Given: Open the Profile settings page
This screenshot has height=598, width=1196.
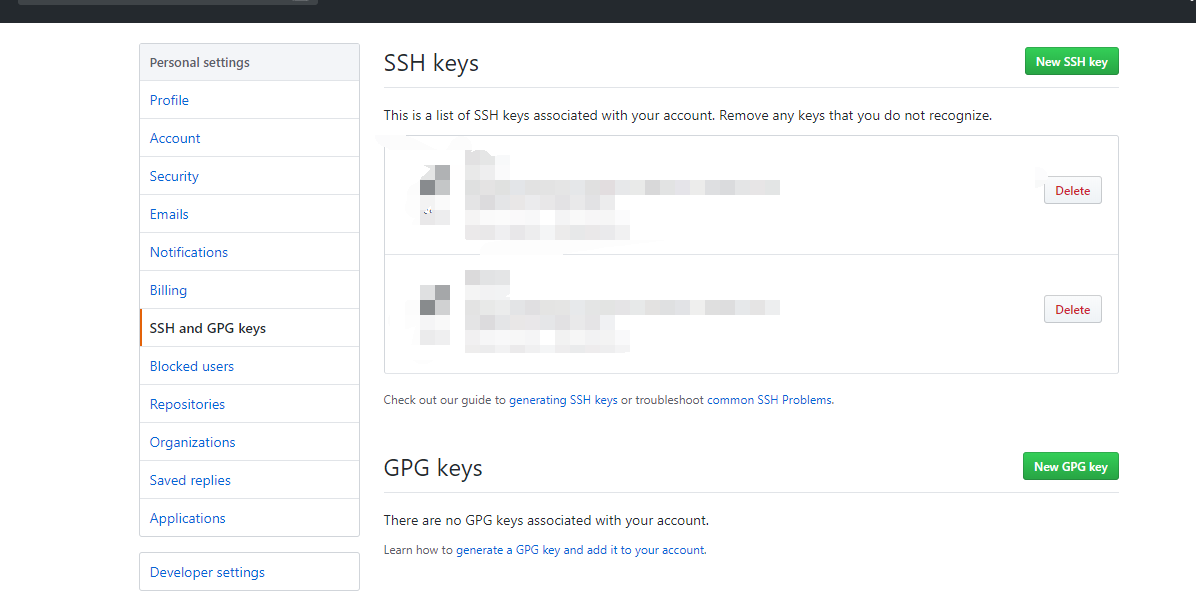Looking at the screenshot, I should pos(249,100).
